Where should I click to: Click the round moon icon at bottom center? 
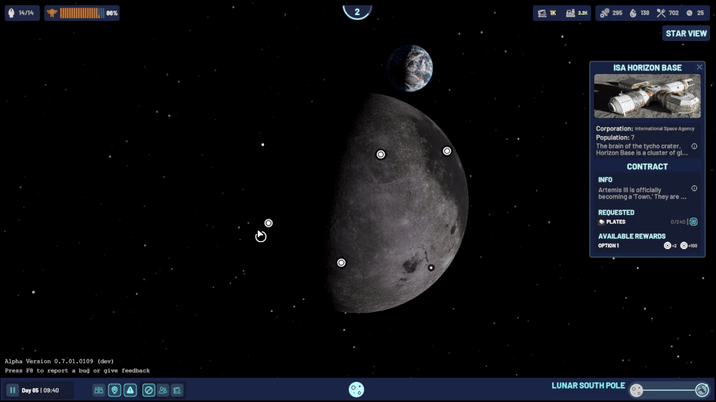tap(356, 390)
